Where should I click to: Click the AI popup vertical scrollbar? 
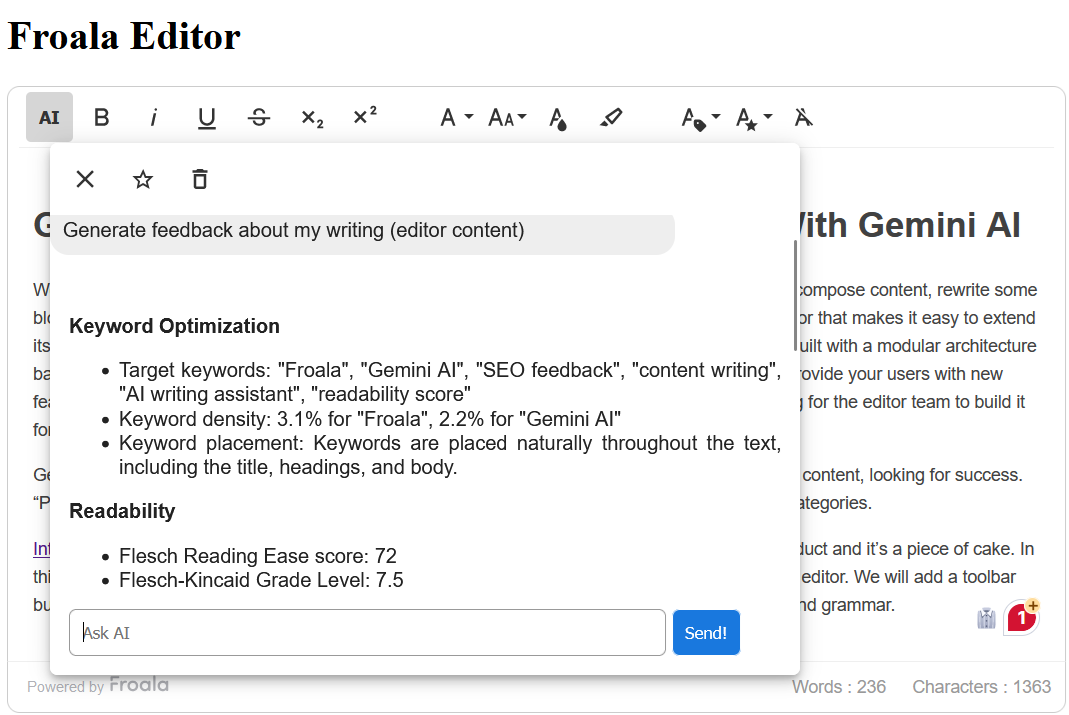(795, 296)
